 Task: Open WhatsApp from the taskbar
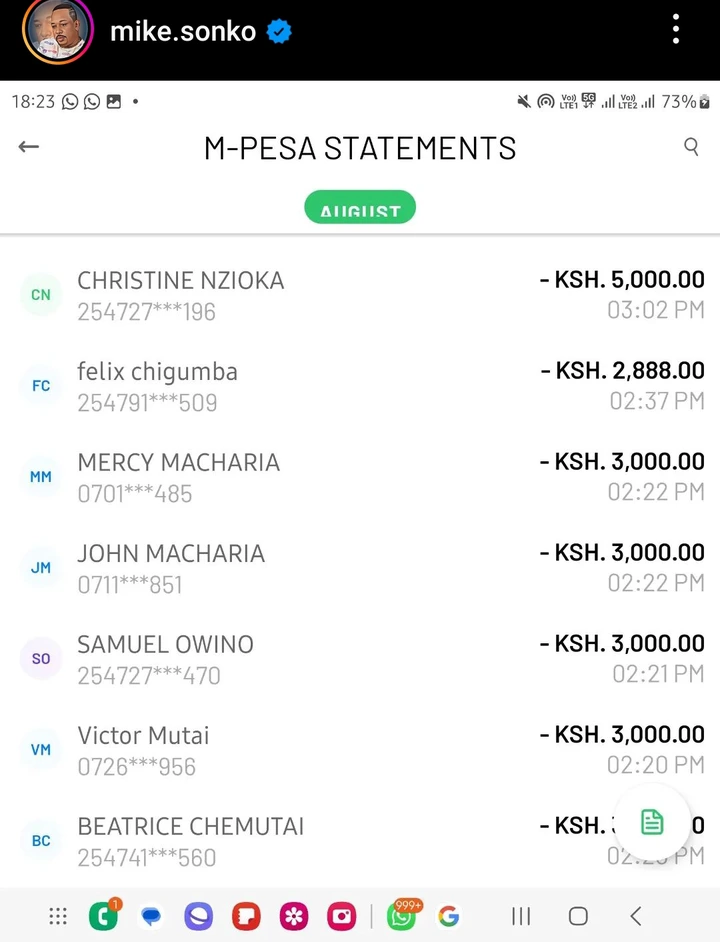pos(403,916)
